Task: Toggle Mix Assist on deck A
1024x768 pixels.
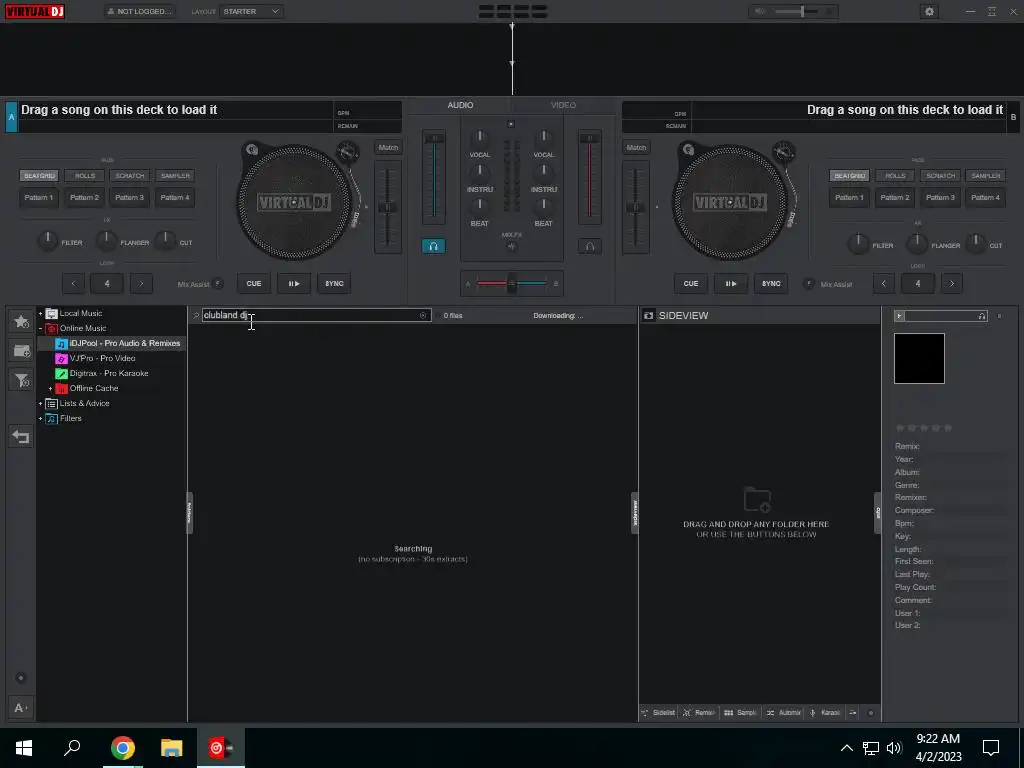Action: tap(217, 284)
